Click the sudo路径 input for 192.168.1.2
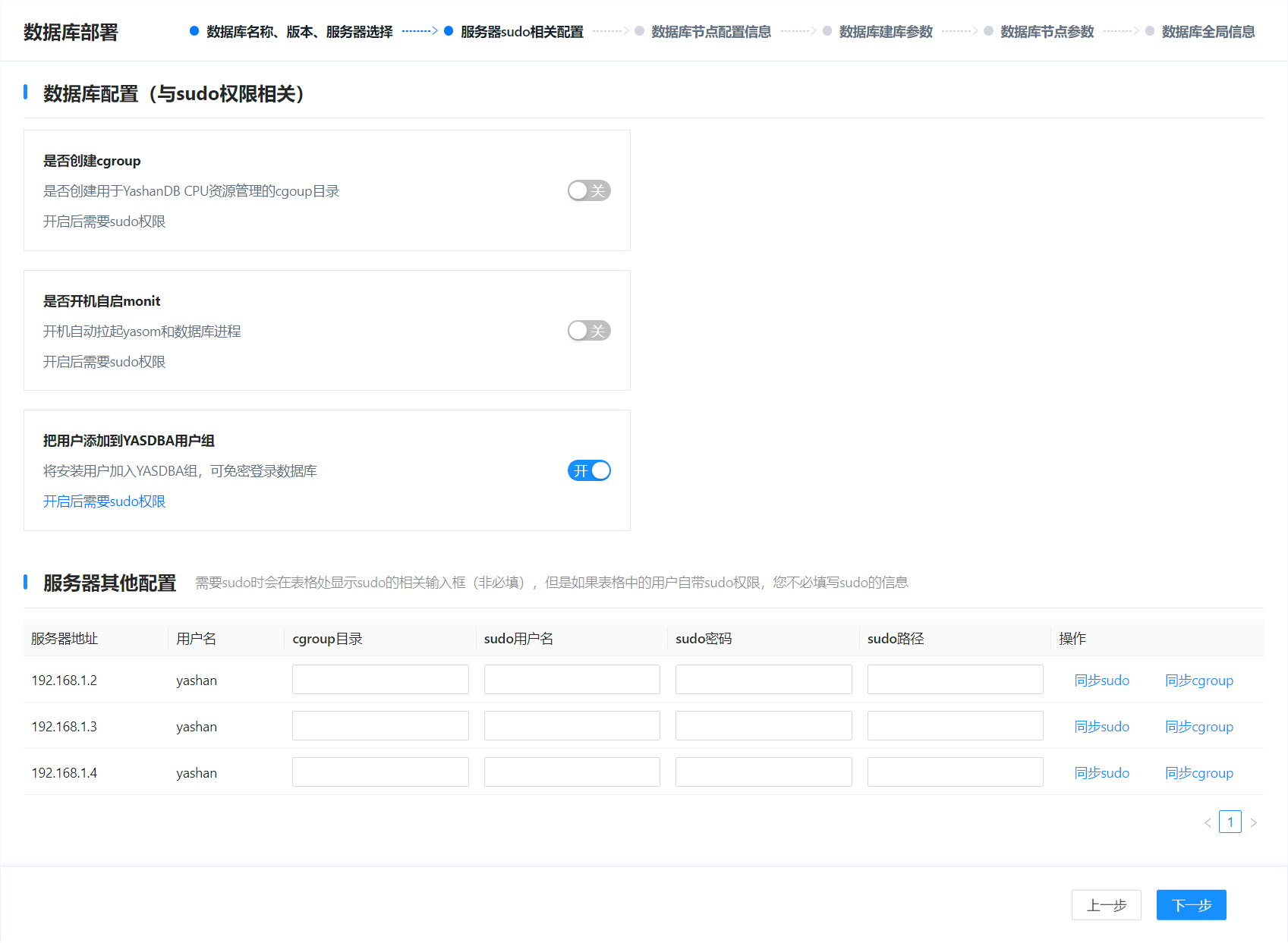The width and height of the screenshot is (1288, 943). pos(955,680)
